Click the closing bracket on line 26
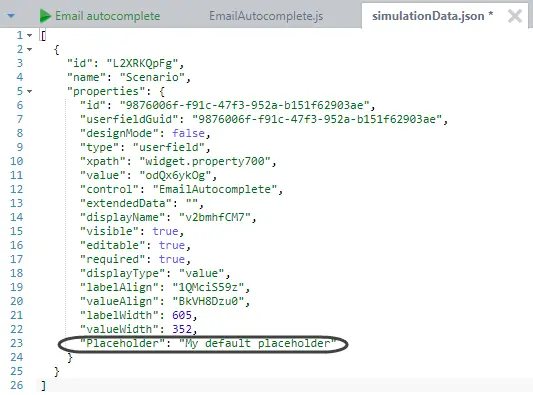The image size is (533, 395). coord(43,385)
